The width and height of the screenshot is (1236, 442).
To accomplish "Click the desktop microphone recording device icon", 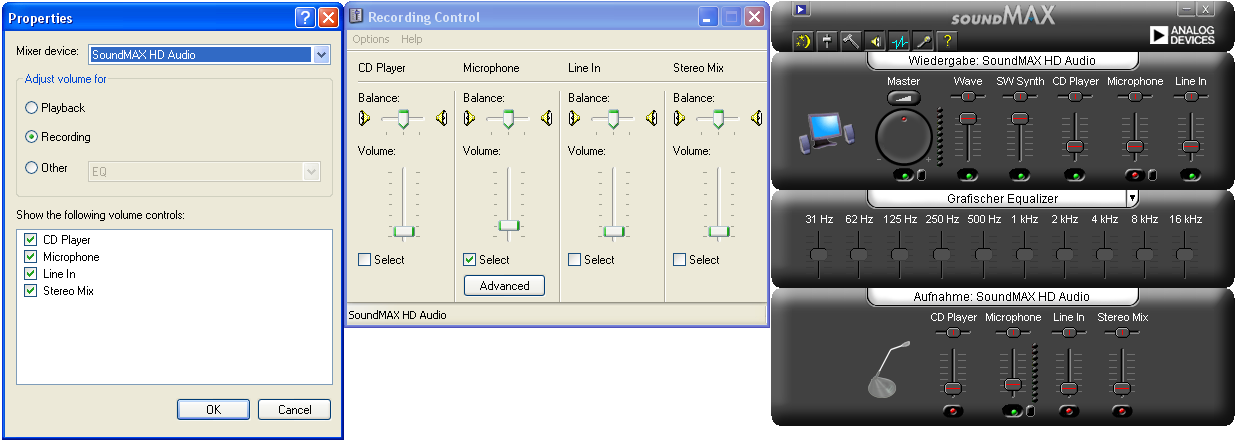I will 889,370.
